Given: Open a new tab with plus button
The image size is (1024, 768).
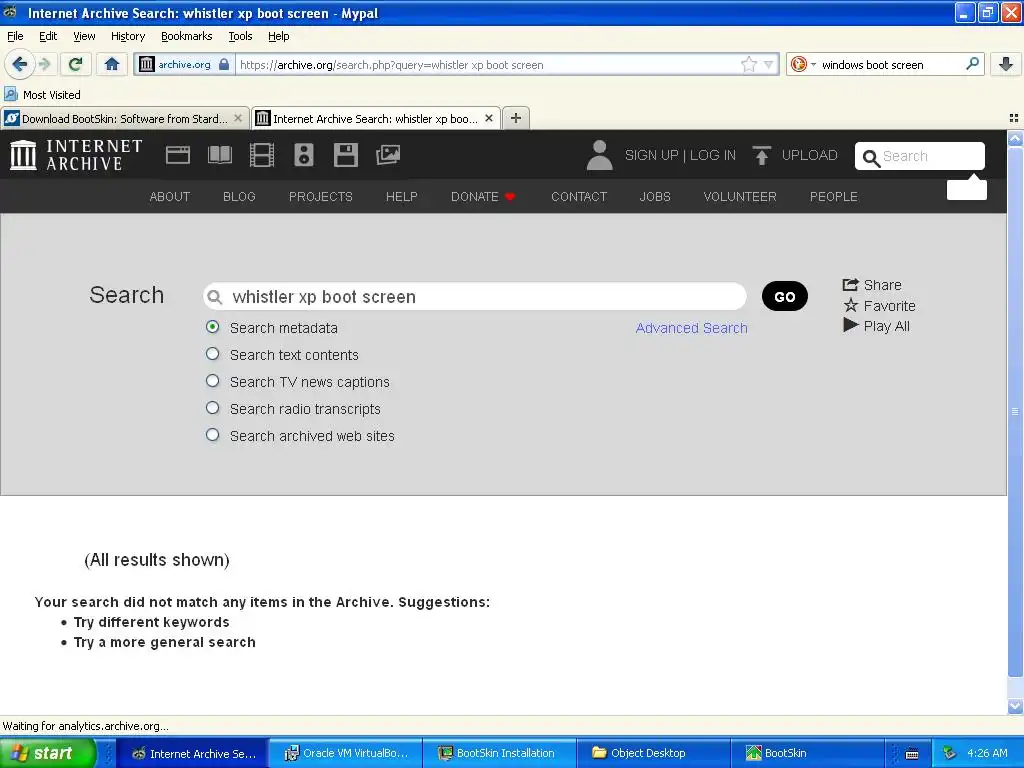Looking at the screenshot, I should [x=515, y=118].
